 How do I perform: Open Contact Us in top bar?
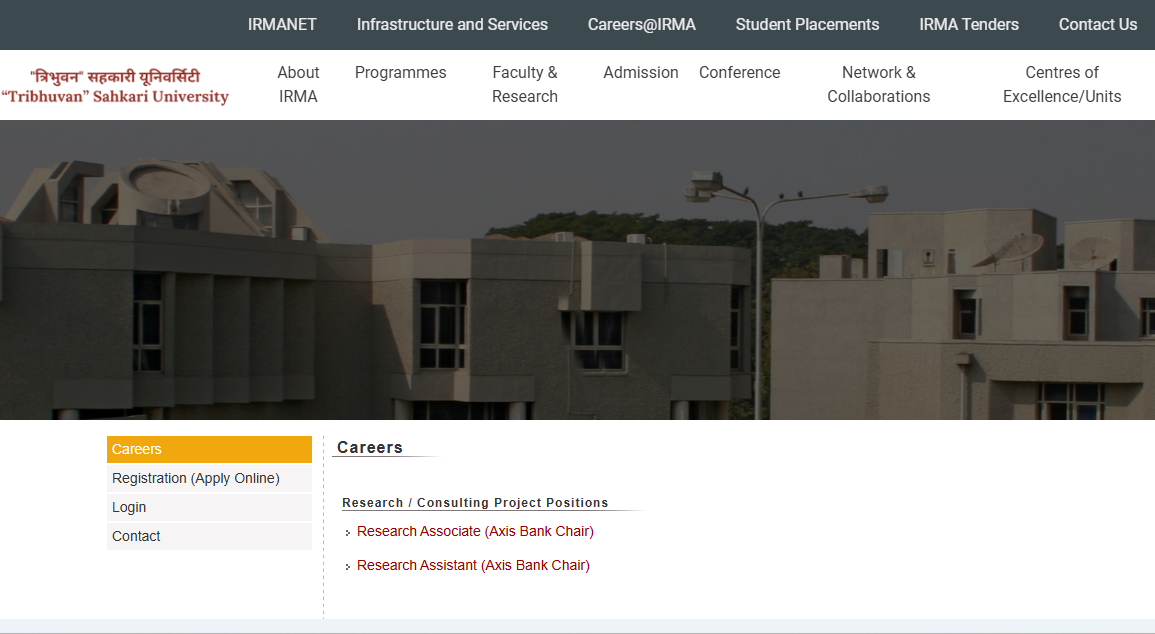1097,25
